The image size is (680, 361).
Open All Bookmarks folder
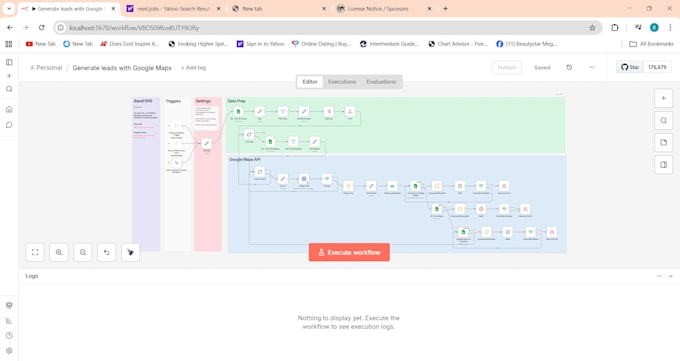pos(651,44)
